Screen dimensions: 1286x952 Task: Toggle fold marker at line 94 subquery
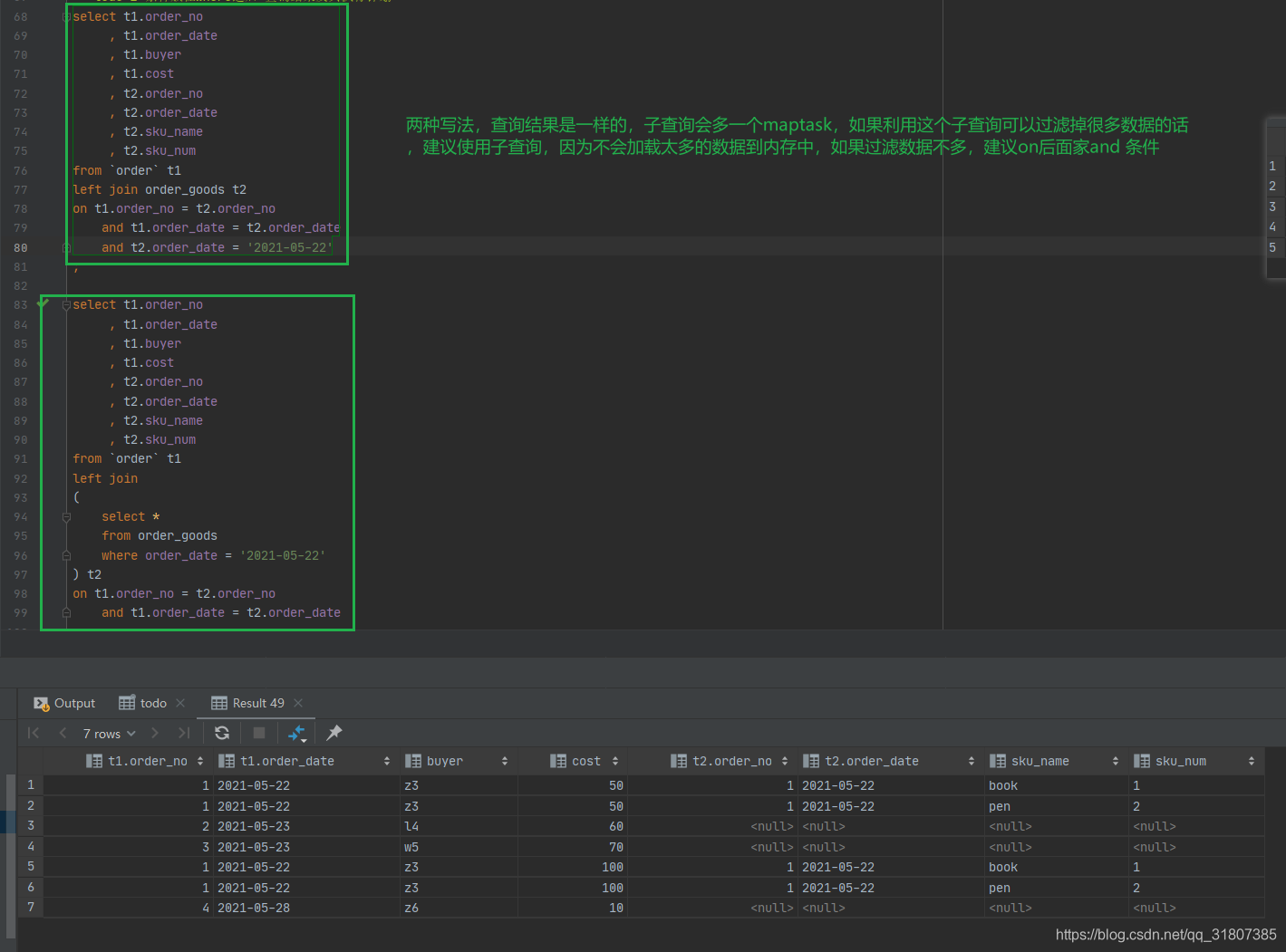tap(66, 516)
